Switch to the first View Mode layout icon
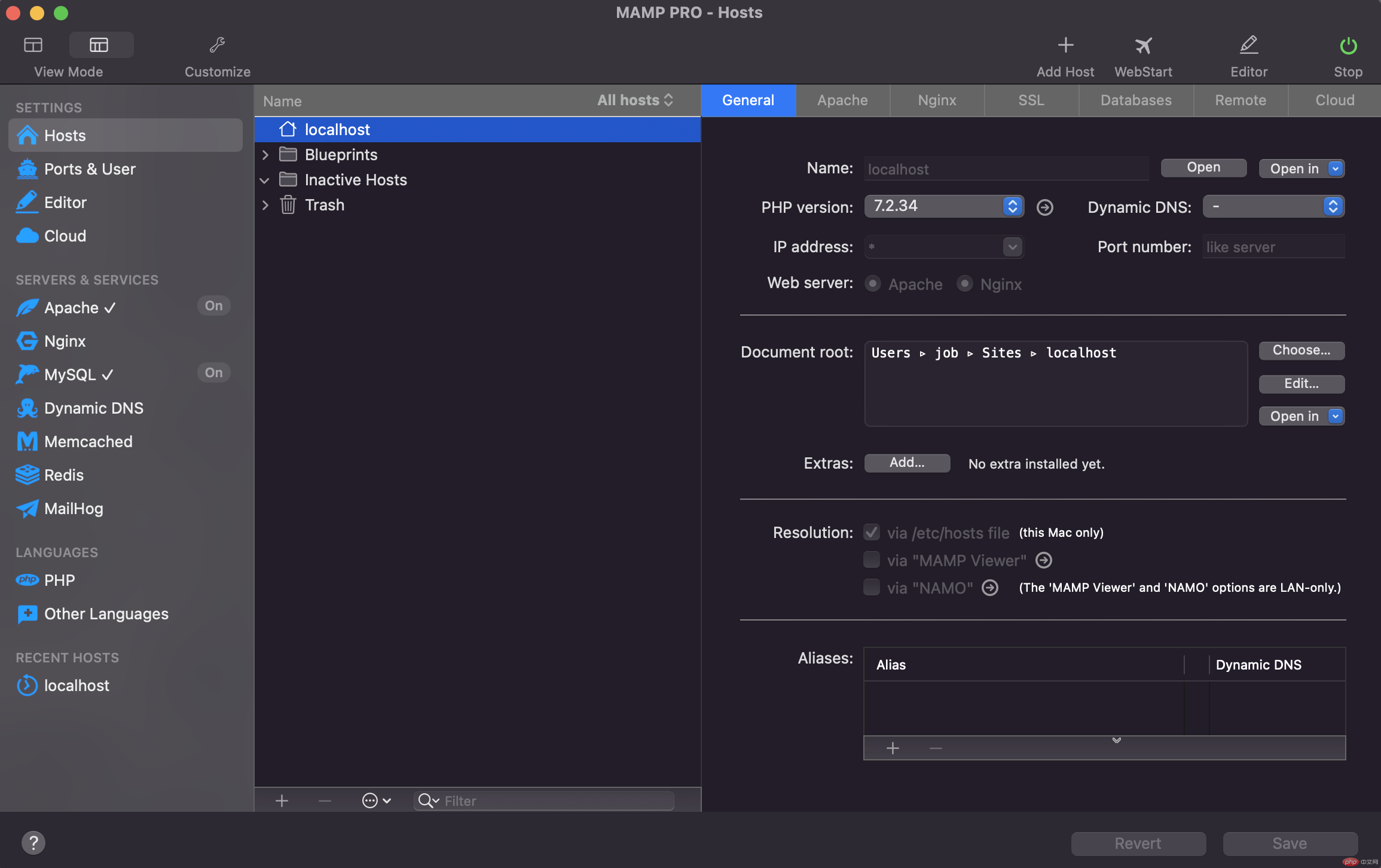 click(x=33, y=45)
